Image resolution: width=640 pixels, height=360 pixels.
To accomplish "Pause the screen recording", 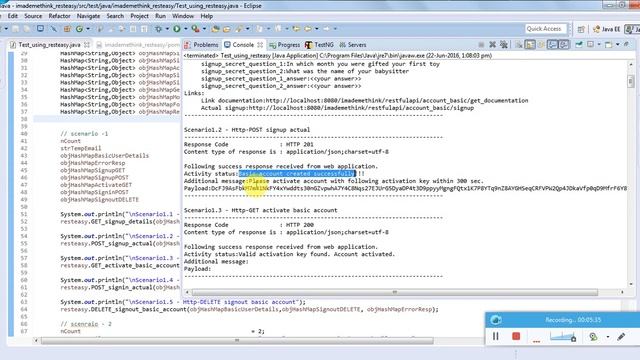I will (x=496, y=336).
